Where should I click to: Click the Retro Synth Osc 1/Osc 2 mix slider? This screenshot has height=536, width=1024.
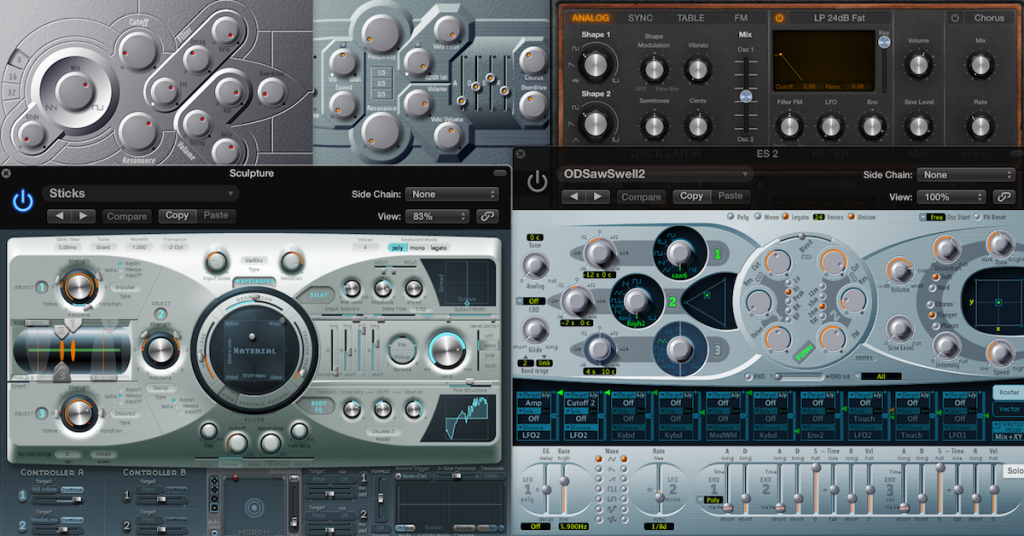tap(745, 95)
